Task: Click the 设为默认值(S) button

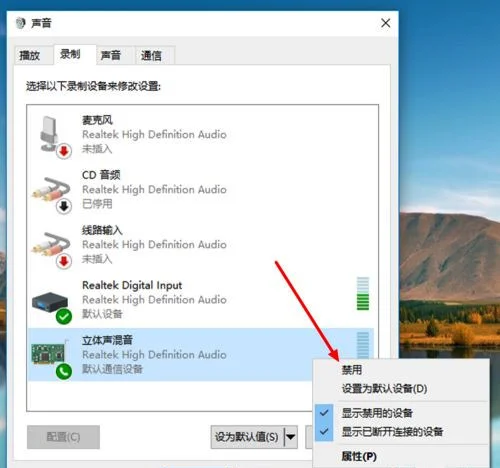Action: 247,437
